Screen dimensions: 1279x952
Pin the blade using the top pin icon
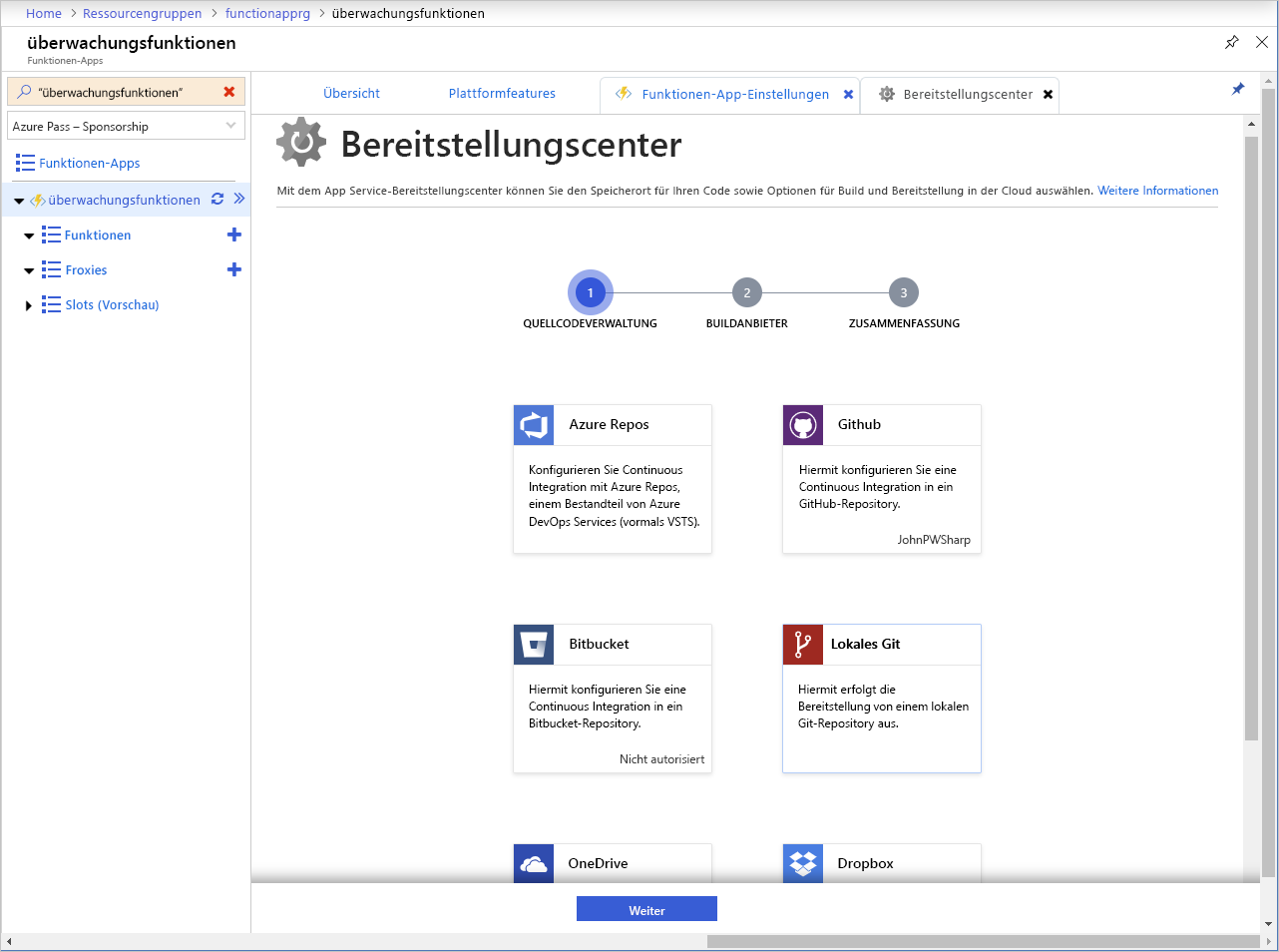point(1232,42)
